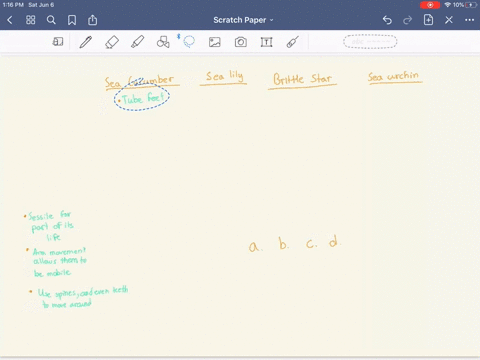Open the page thumbnails grid view
Viewport: 480px width, 360px height.
pyautogui.click(x=31, y=20)
